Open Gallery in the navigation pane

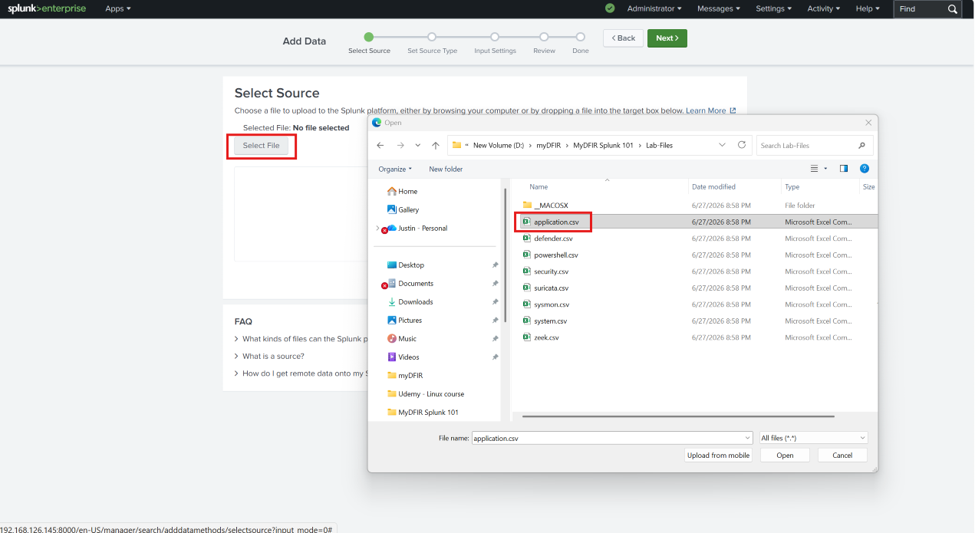pyautogui.click(x=403, y=210)
